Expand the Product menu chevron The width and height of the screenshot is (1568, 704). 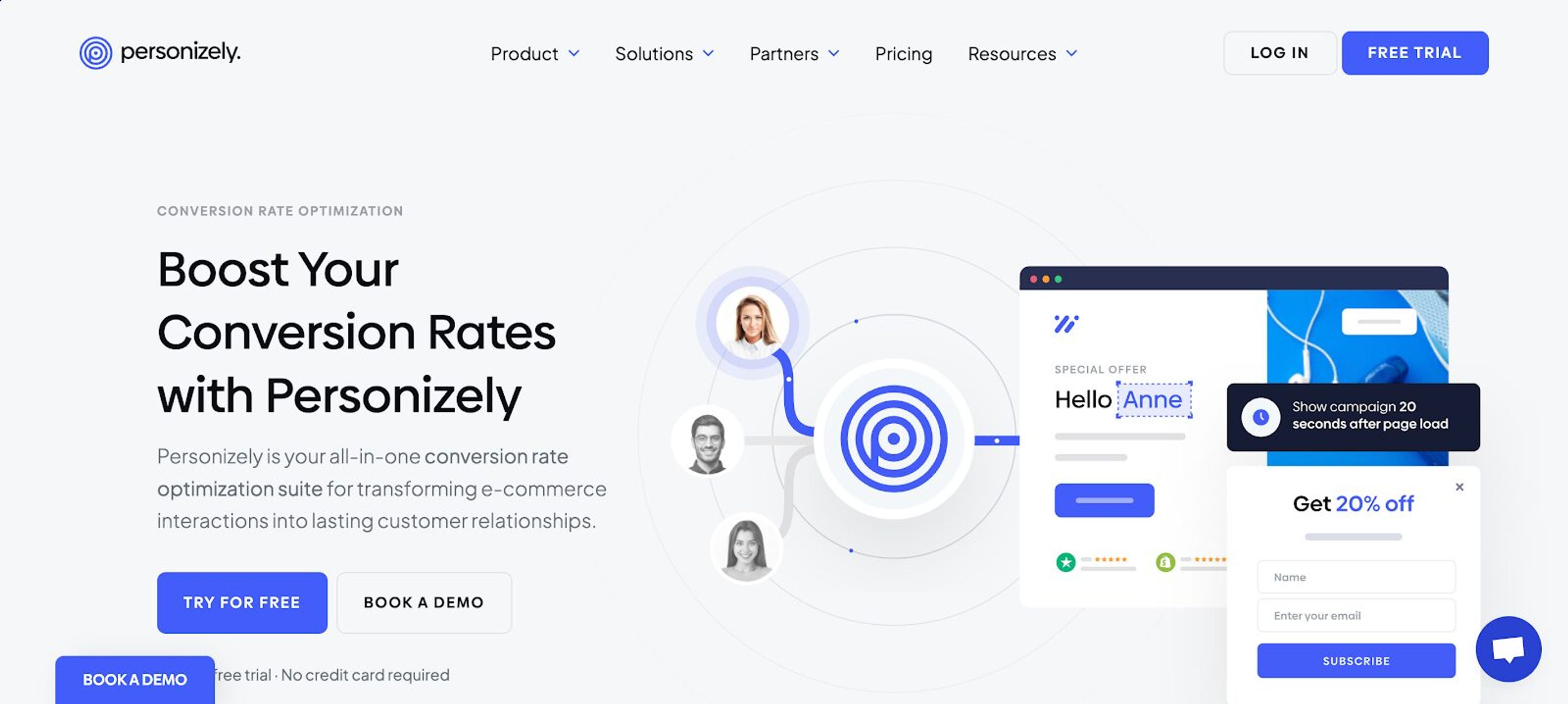[573, 54]
